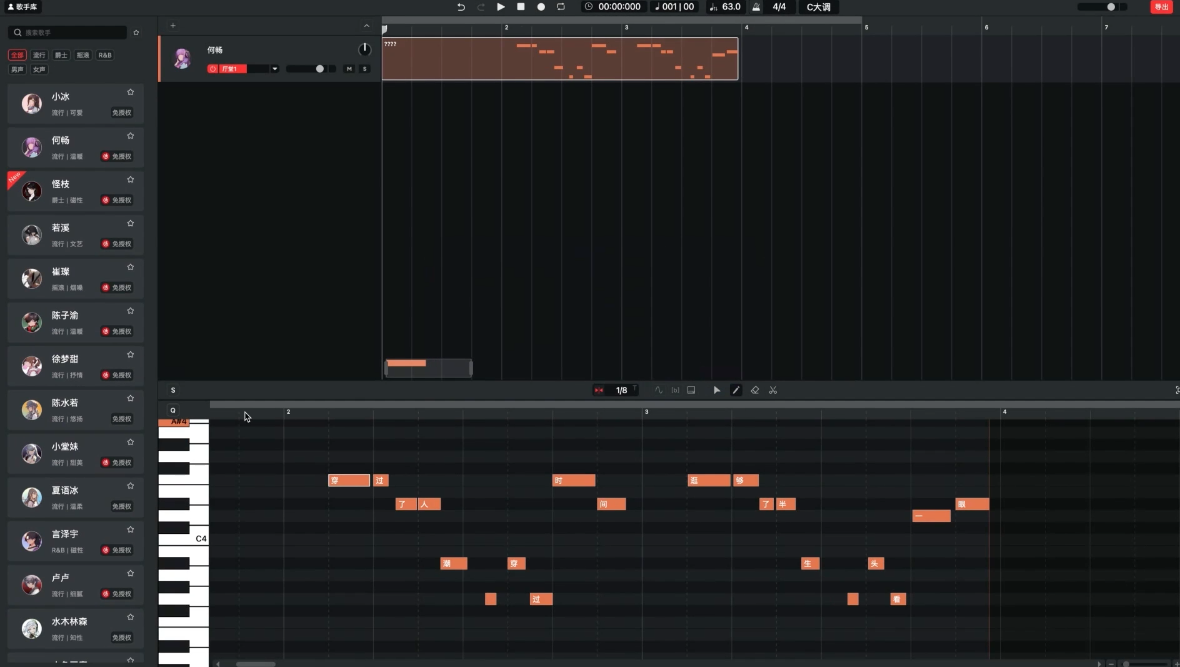Screen dimensions: 1180x667
Task: Collapse track panel using chevron up arrow
Action: pos(366,26)
